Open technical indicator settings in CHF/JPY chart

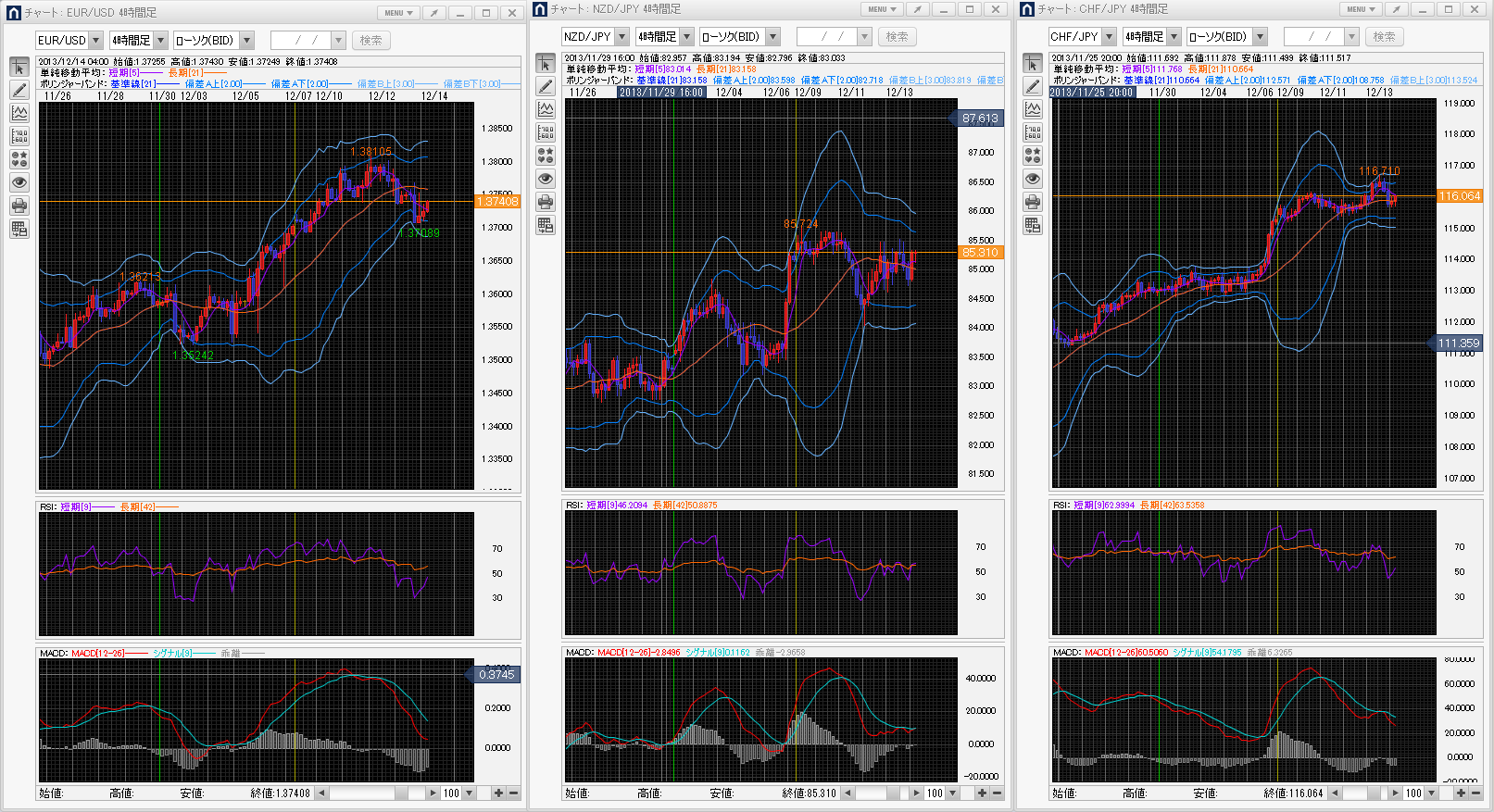click(x=1033, y=109)
